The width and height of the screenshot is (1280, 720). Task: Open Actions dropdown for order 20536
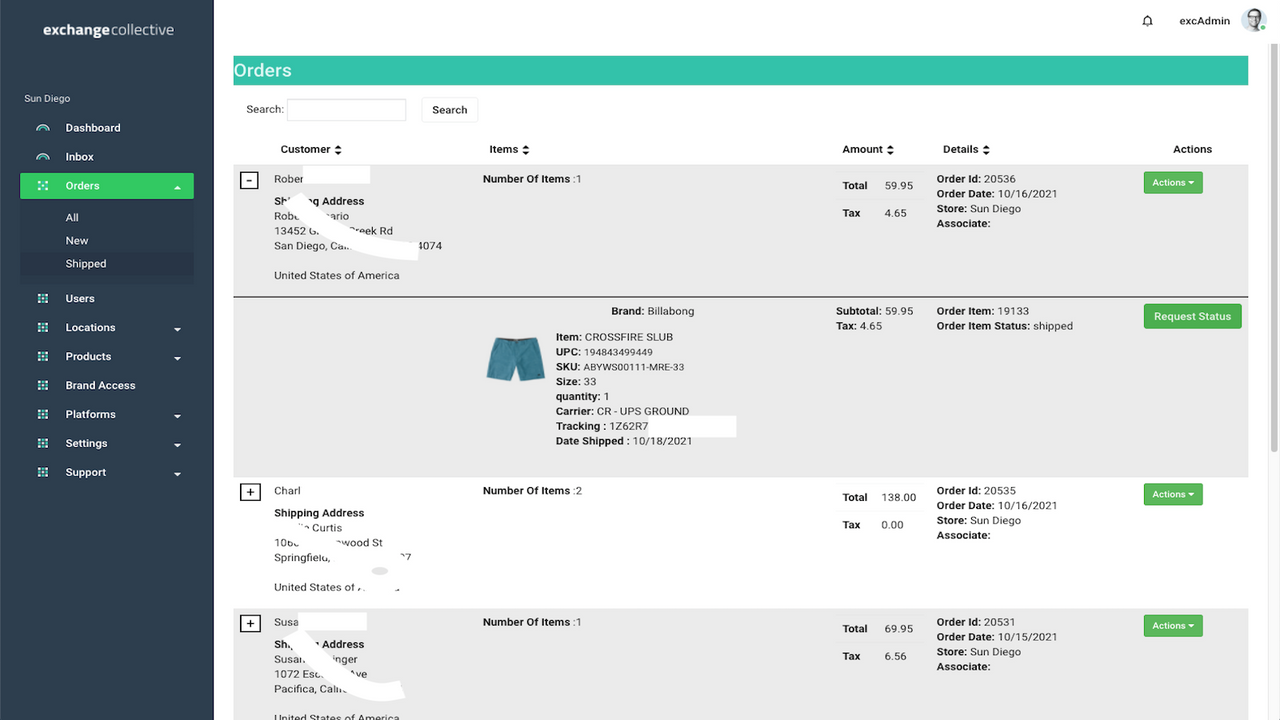1173,183
